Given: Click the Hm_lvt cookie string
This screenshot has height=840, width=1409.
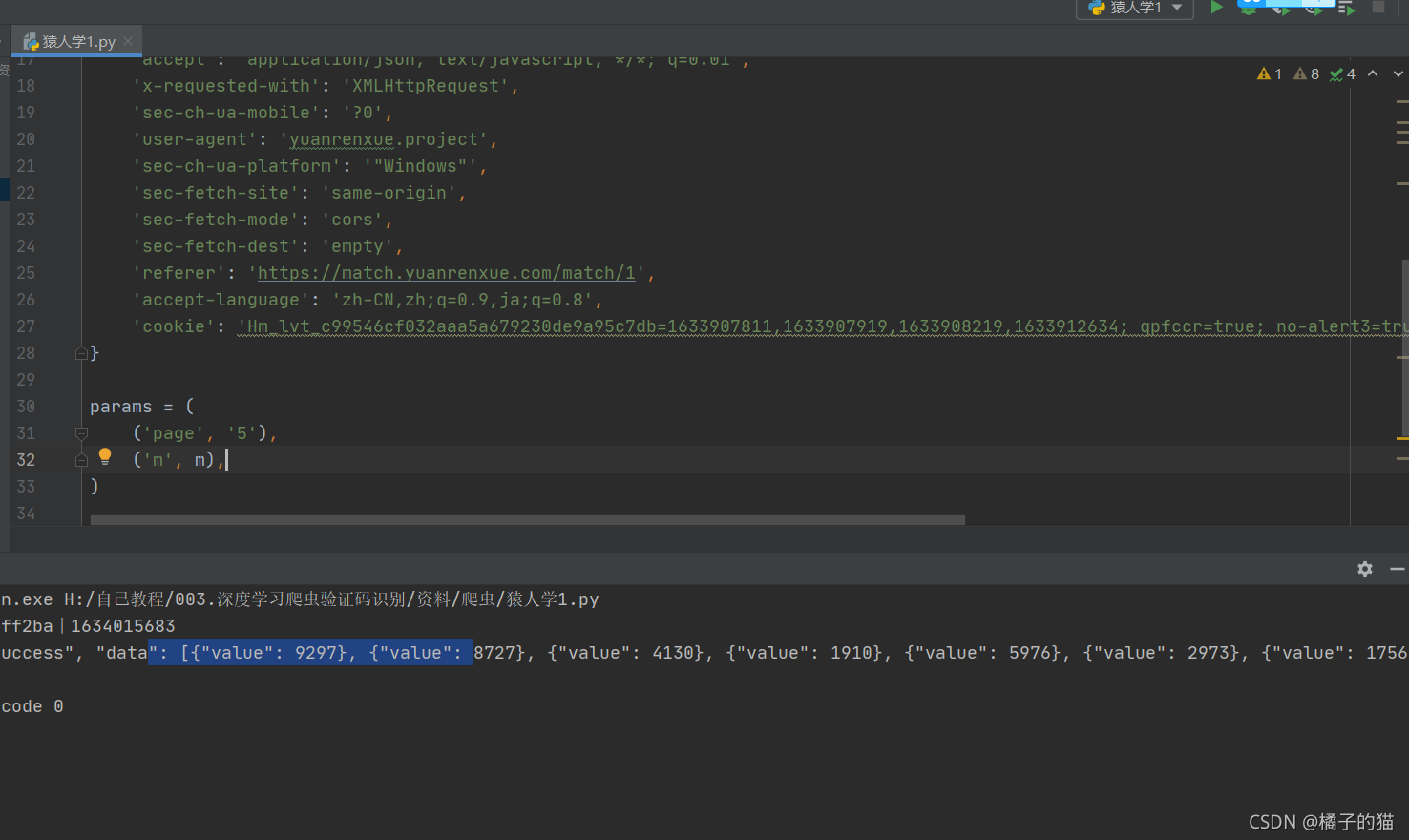Looking at the screenshot, I should [x=823, y=326].
